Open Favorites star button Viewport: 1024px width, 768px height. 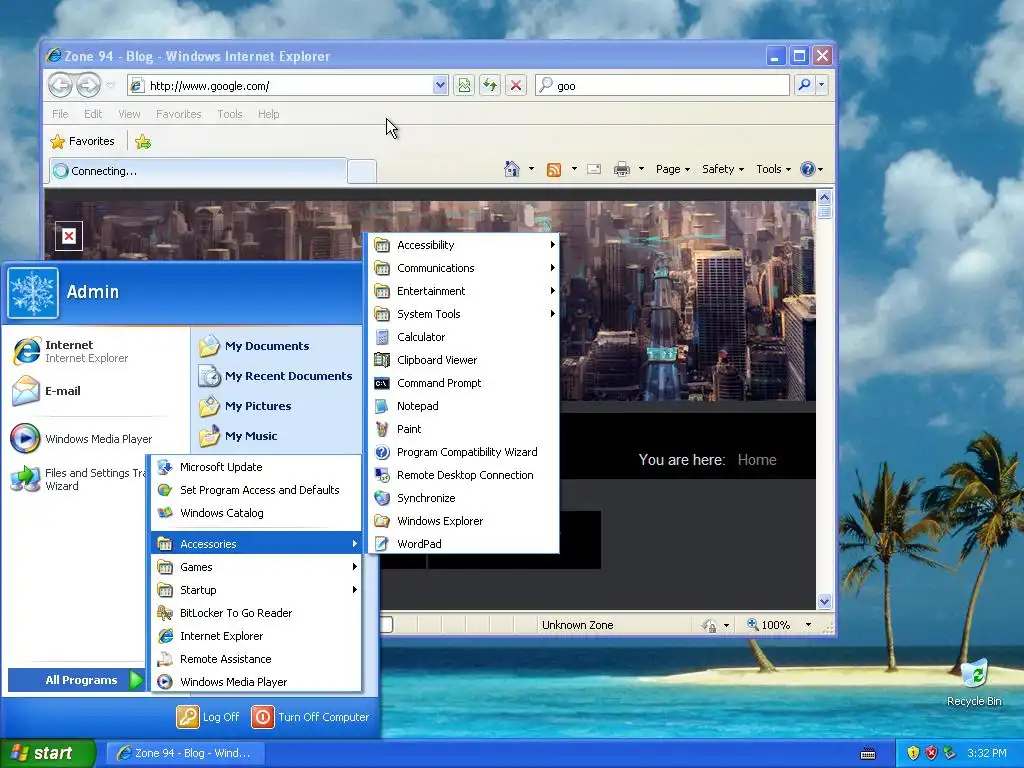83,141
